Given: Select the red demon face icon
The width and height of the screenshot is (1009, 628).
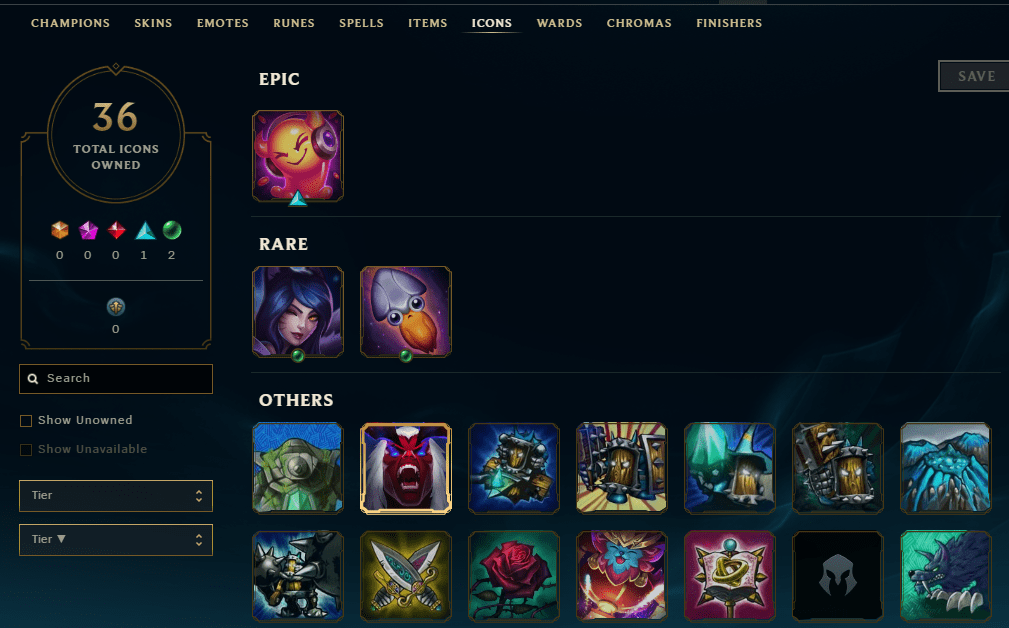Looking at the screenshot, I should tap(406, 468).
